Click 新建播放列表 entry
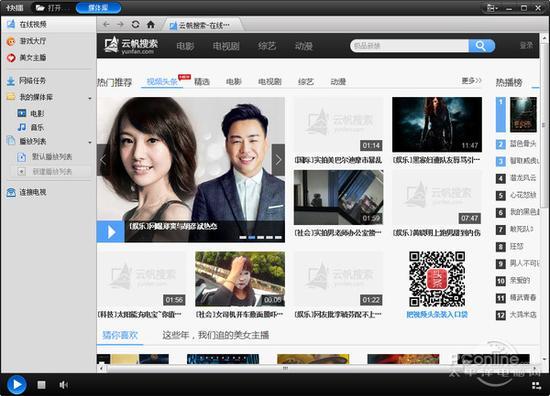The height and width of the screenshot is (396, 550). coord(45,172)
